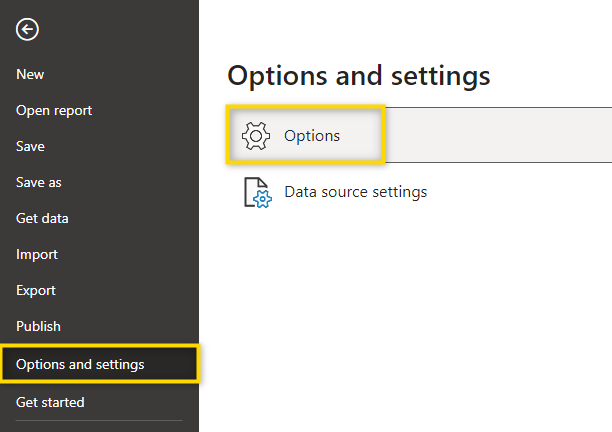Click the divider line below Get started
Image resolution: width=612 pixels, height=432 pixels.
click(x=99, y=421)
